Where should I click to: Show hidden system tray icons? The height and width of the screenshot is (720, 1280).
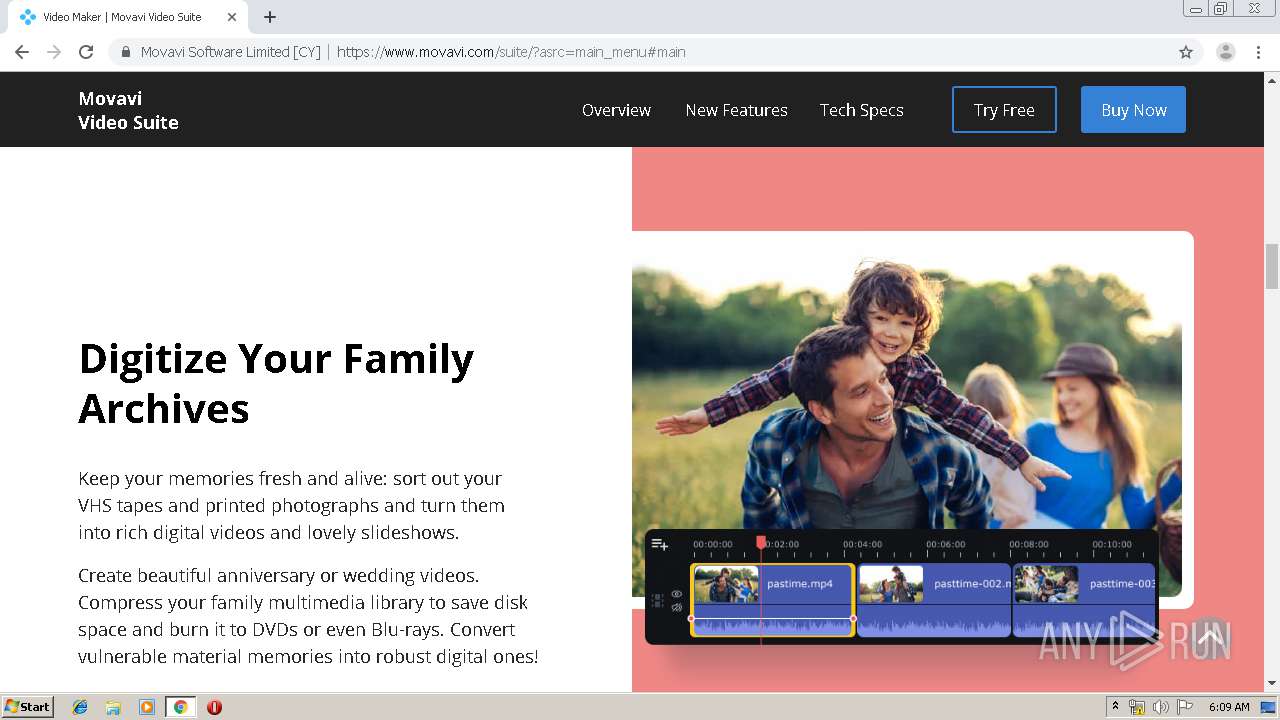coord(1115,707)
